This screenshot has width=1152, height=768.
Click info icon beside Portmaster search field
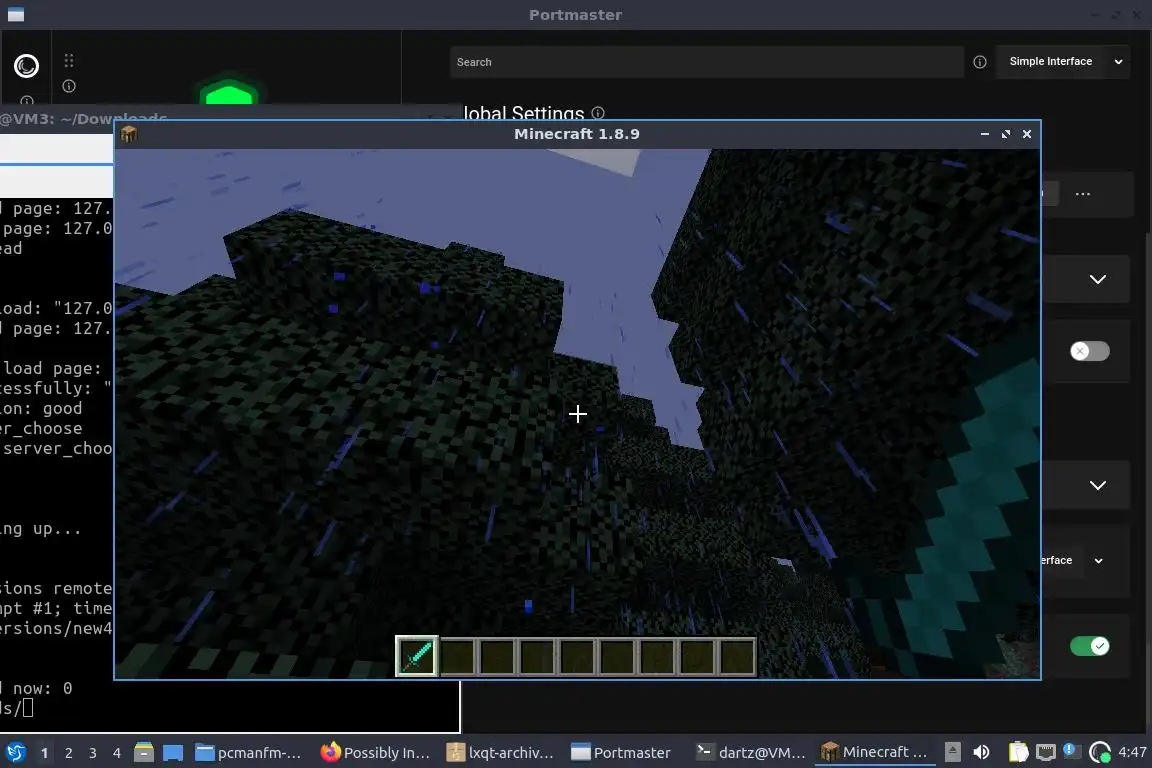(x=979, y=62)
